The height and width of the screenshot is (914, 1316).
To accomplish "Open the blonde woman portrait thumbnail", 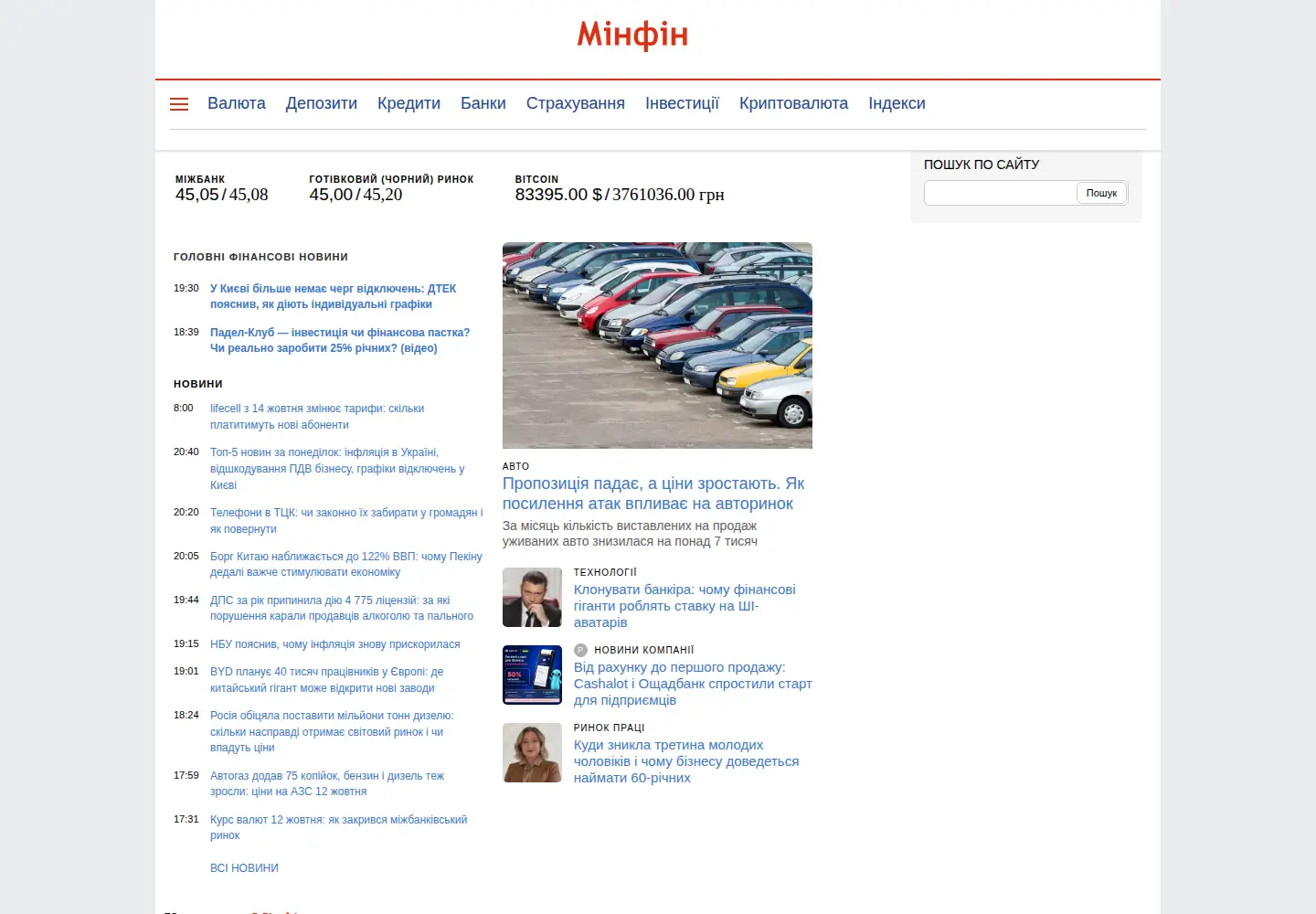I will [x=532, y=752].
